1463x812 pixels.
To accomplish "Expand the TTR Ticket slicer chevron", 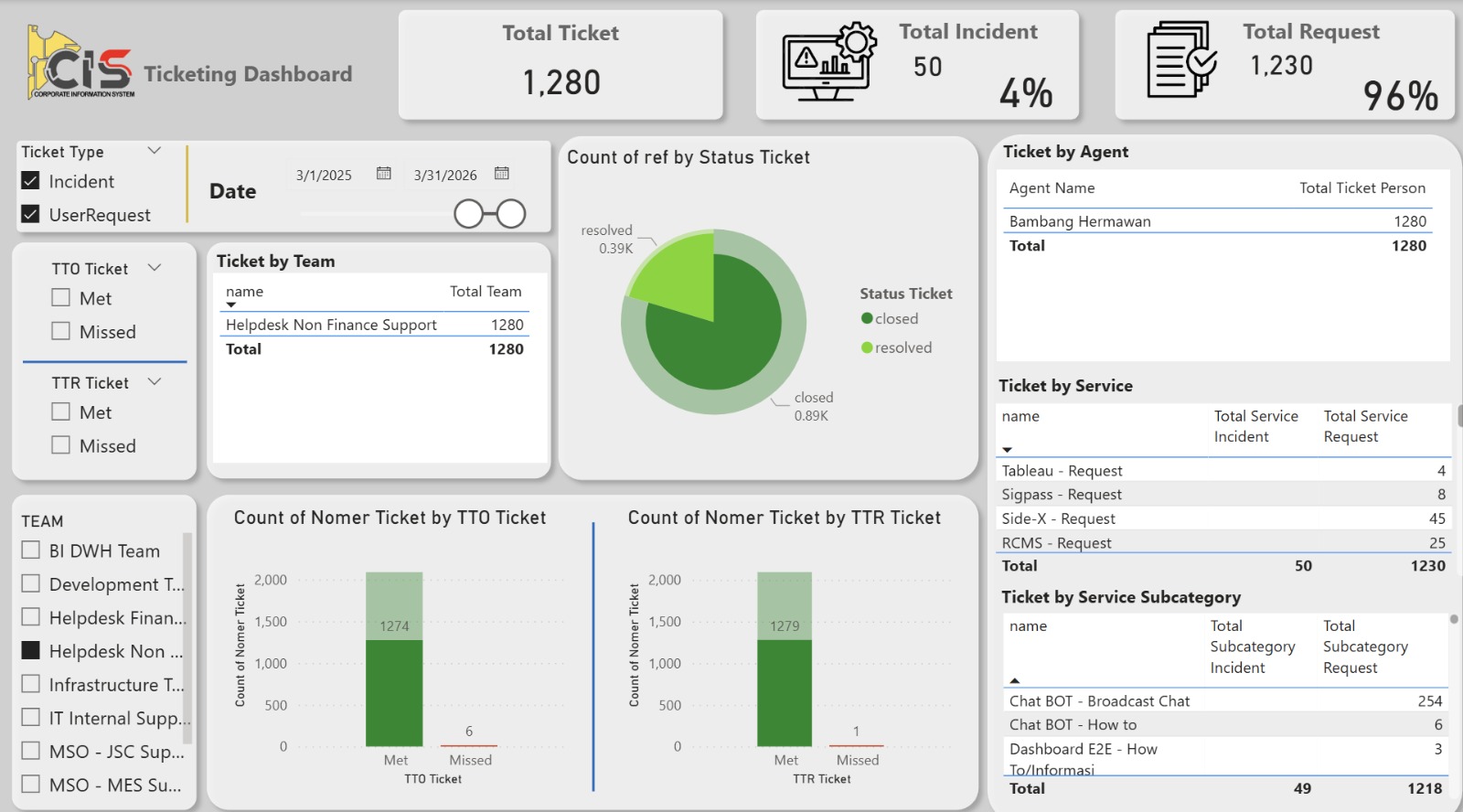I will (155, 382).
